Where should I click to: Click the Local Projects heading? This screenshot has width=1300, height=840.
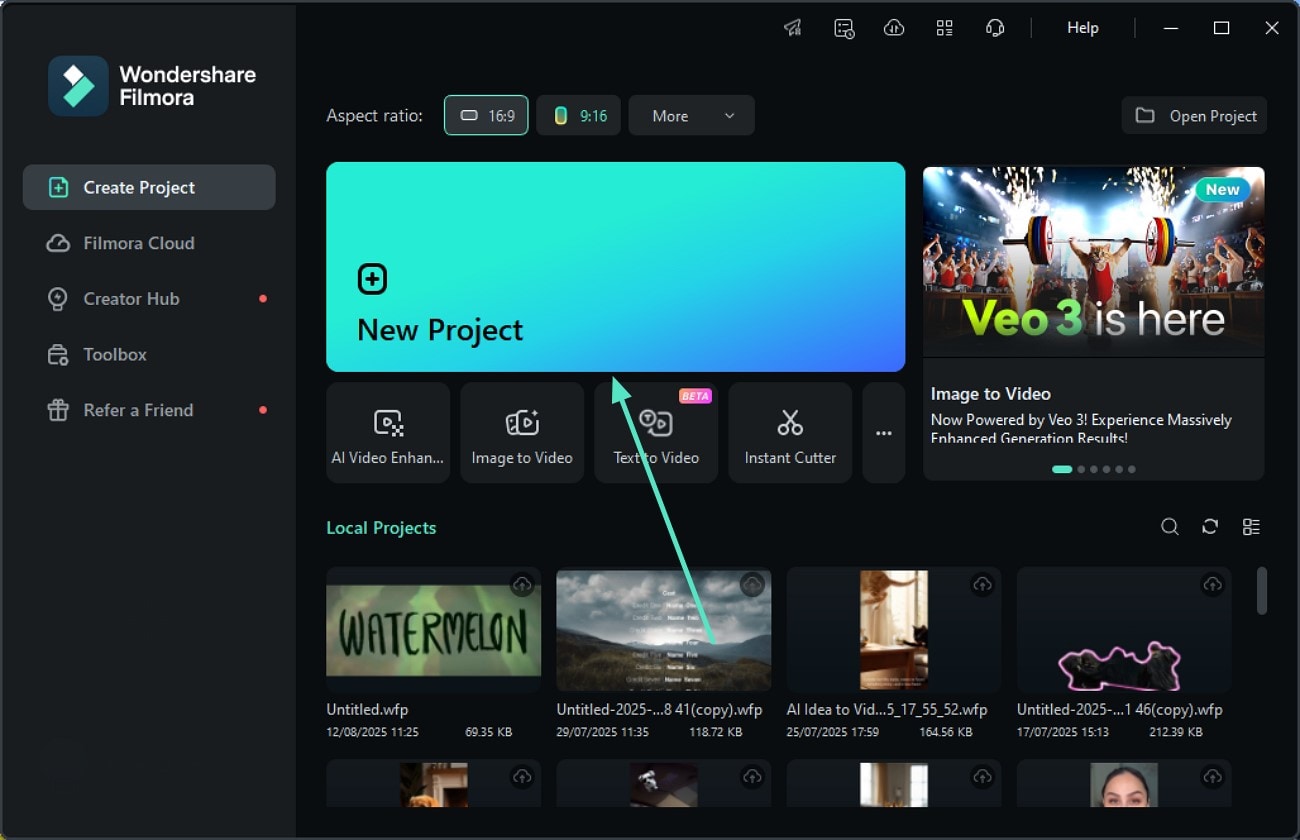pos(381,528)
